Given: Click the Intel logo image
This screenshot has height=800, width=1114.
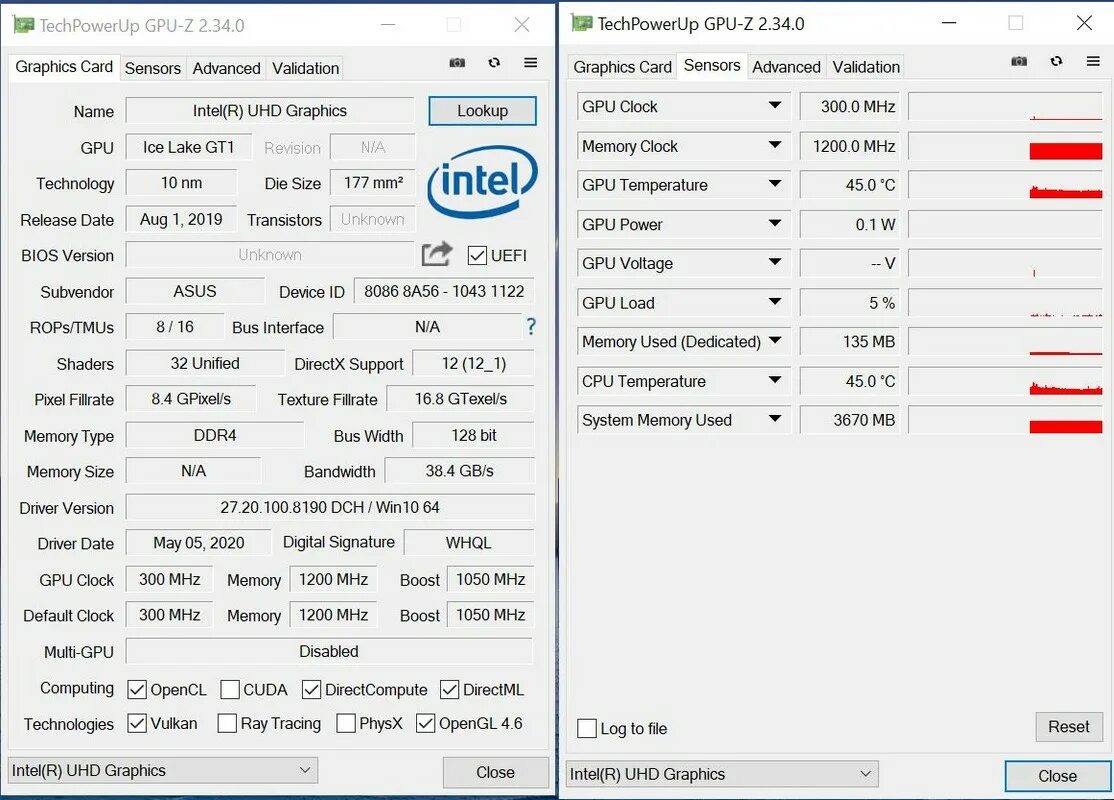Looking at the screenshot, I should tap(482, 181).
